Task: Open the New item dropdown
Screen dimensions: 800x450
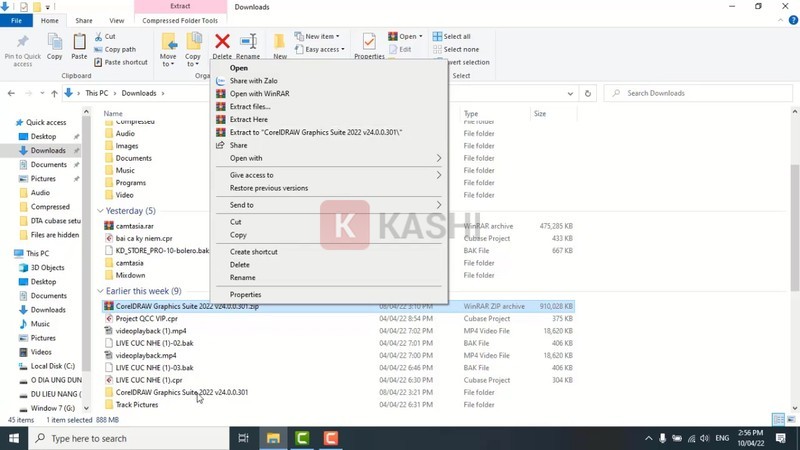Action: click(x=317, y=36)
